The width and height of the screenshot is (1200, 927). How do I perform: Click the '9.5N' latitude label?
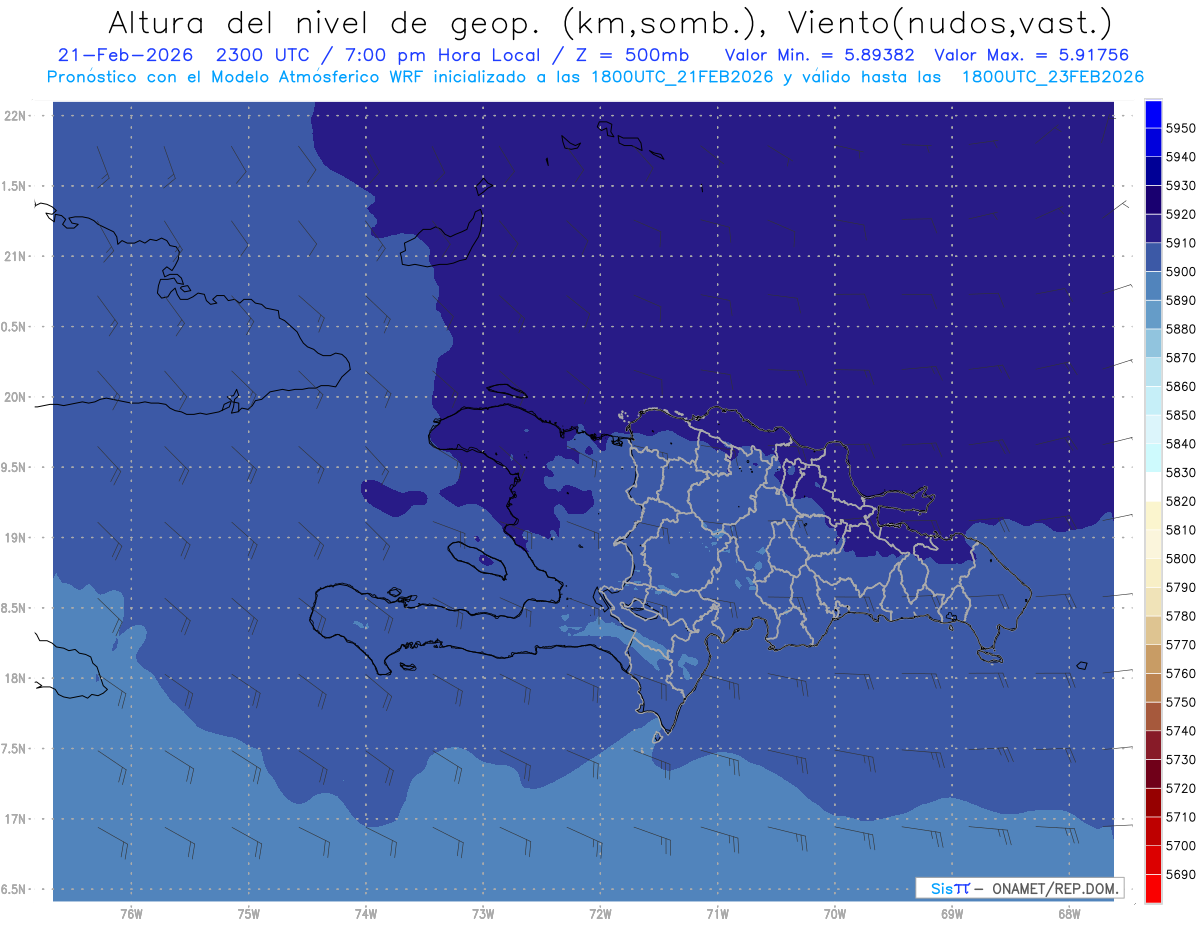pyautogui.click(x=13, y=467)
